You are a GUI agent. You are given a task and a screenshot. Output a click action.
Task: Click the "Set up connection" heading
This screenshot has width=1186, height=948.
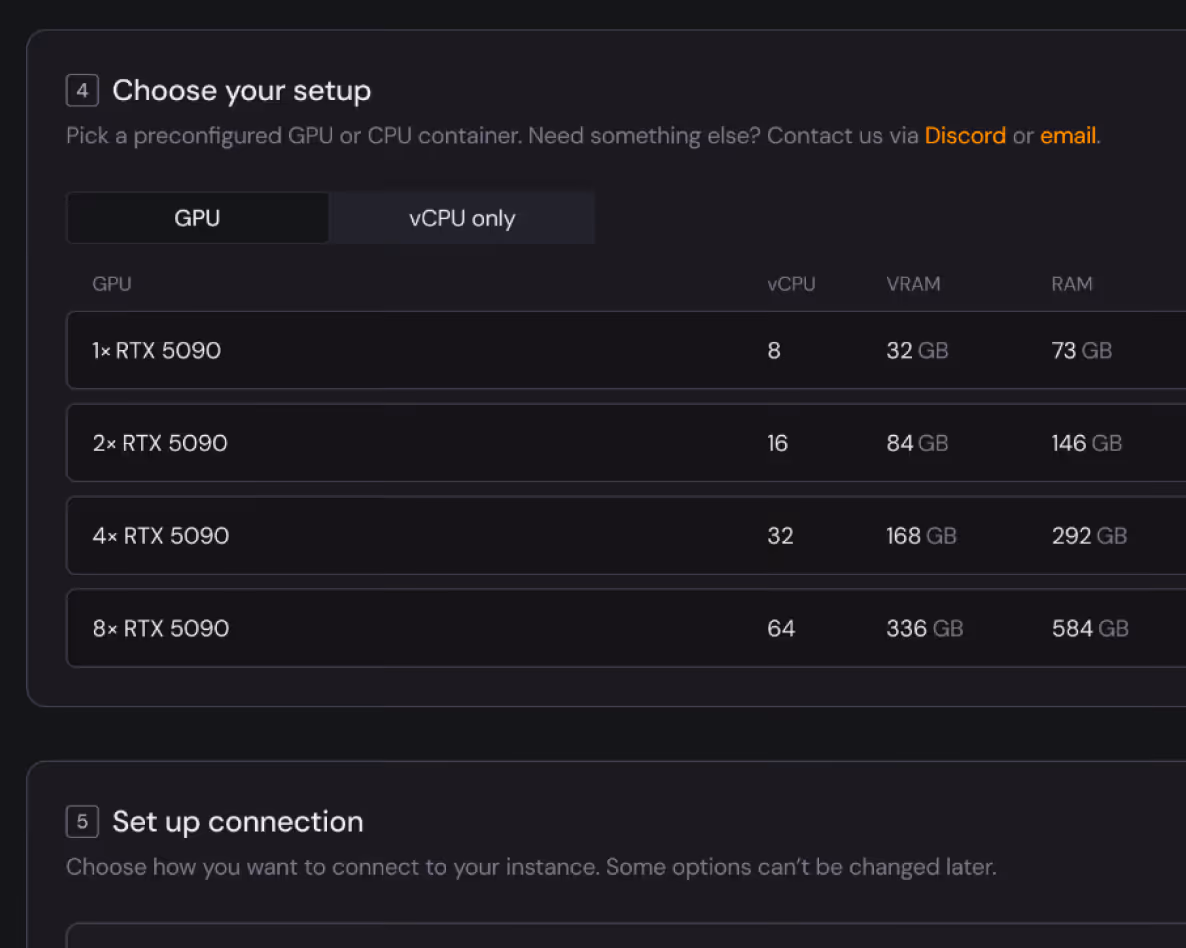tap(238, 822)
